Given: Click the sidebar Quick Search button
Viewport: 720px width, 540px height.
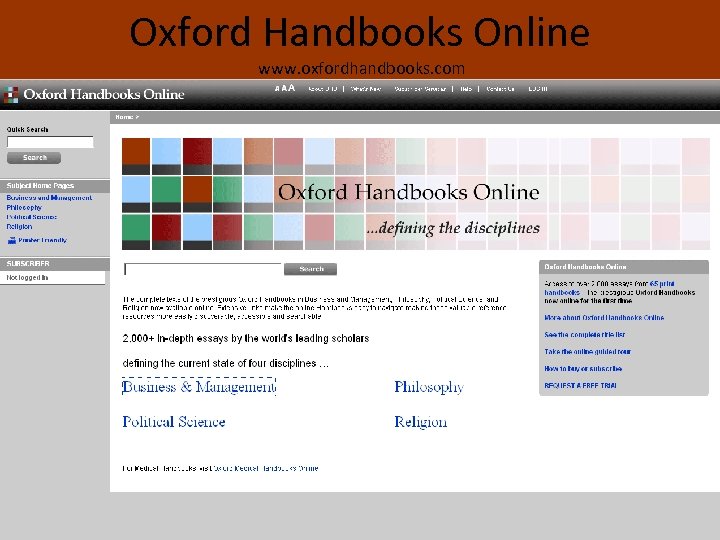Looking at the screenshot, I should 34,158.
